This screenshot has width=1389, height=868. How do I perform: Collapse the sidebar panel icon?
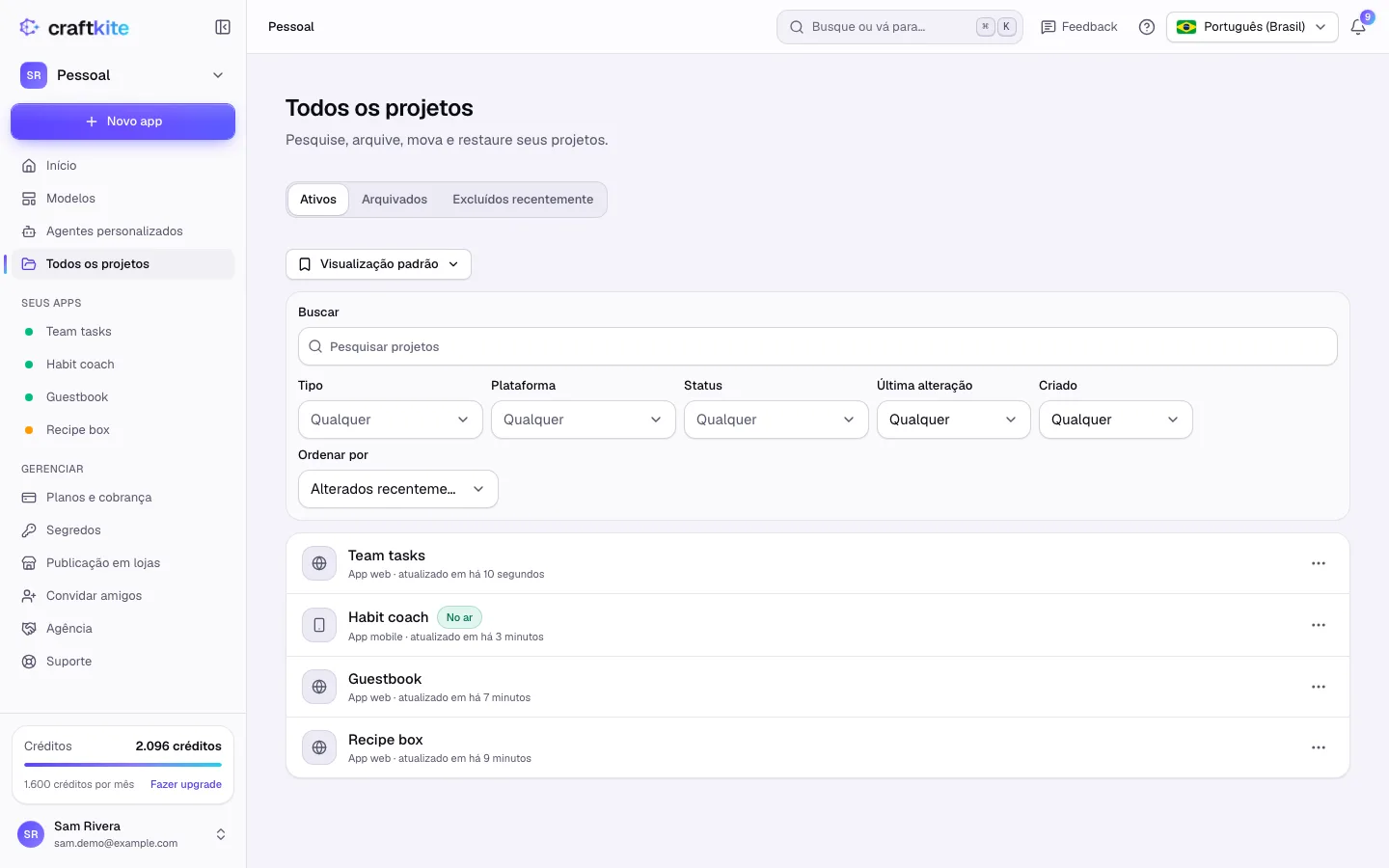point(223,27)
